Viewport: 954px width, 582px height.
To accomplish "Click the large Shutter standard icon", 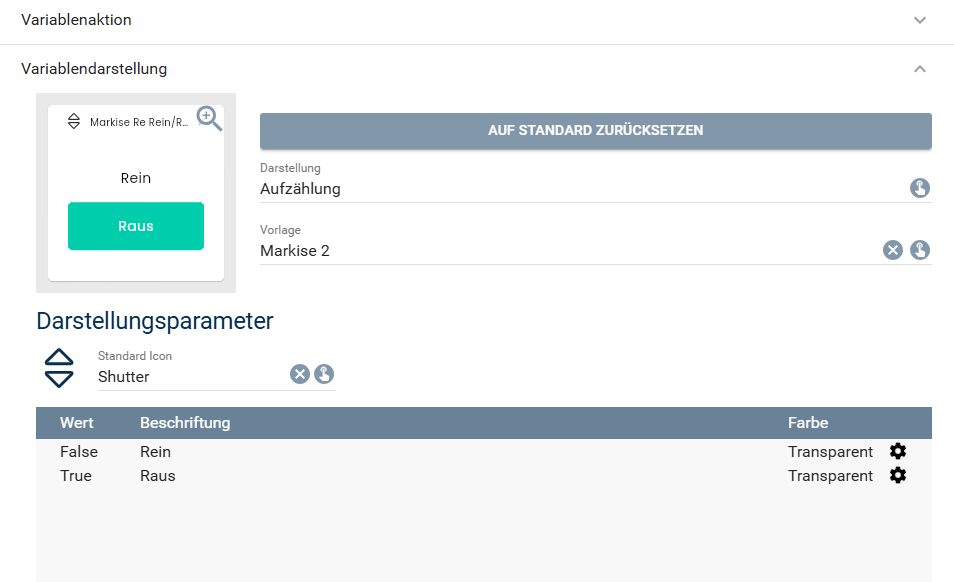I will click(60, 368).
